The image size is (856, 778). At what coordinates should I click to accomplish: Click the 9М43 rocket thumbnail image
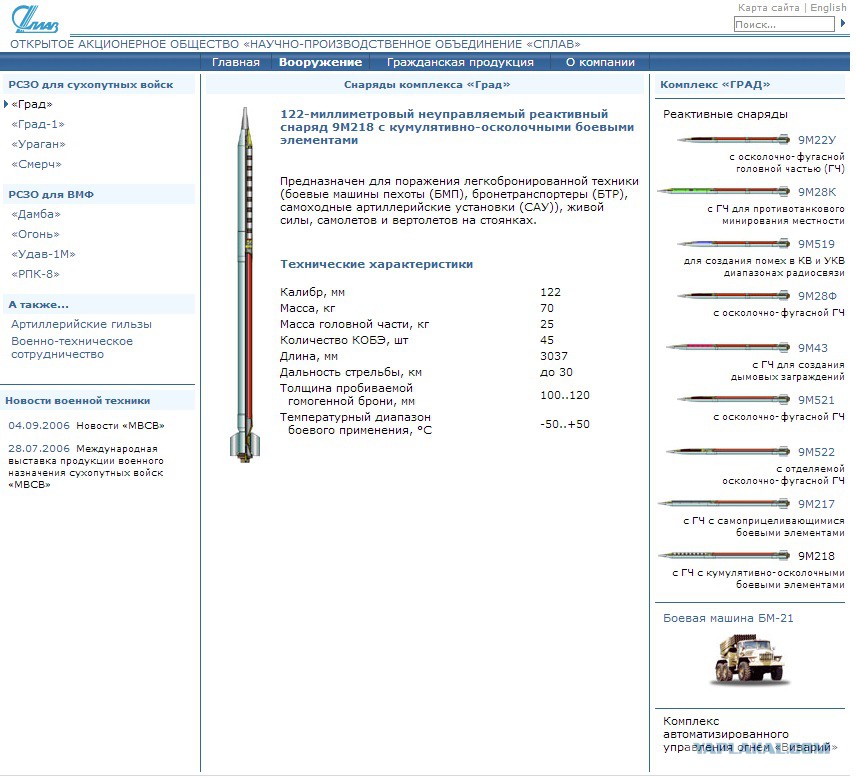[728, 347]
